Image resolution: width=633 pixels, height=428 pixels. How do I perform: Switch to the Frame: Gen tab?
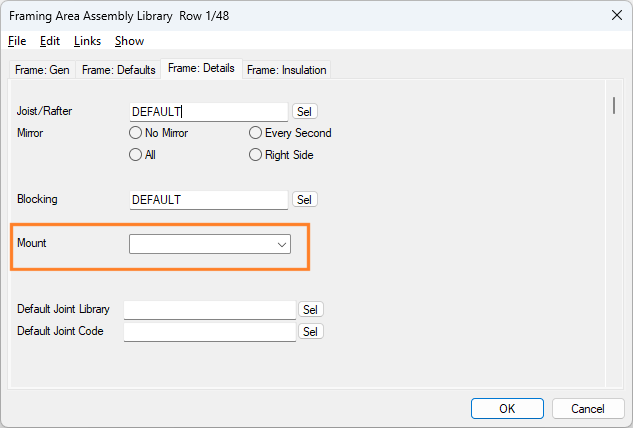point(41,70)
